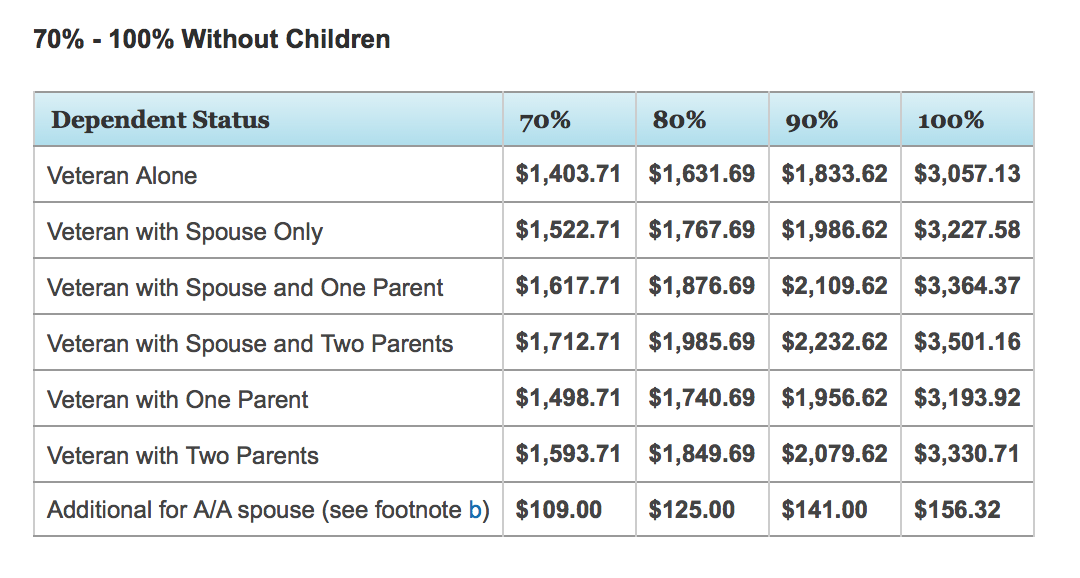Click the 70% - 100% Without Children heading
This screenshot has width=1080, height=578.
tap(212, 40)
